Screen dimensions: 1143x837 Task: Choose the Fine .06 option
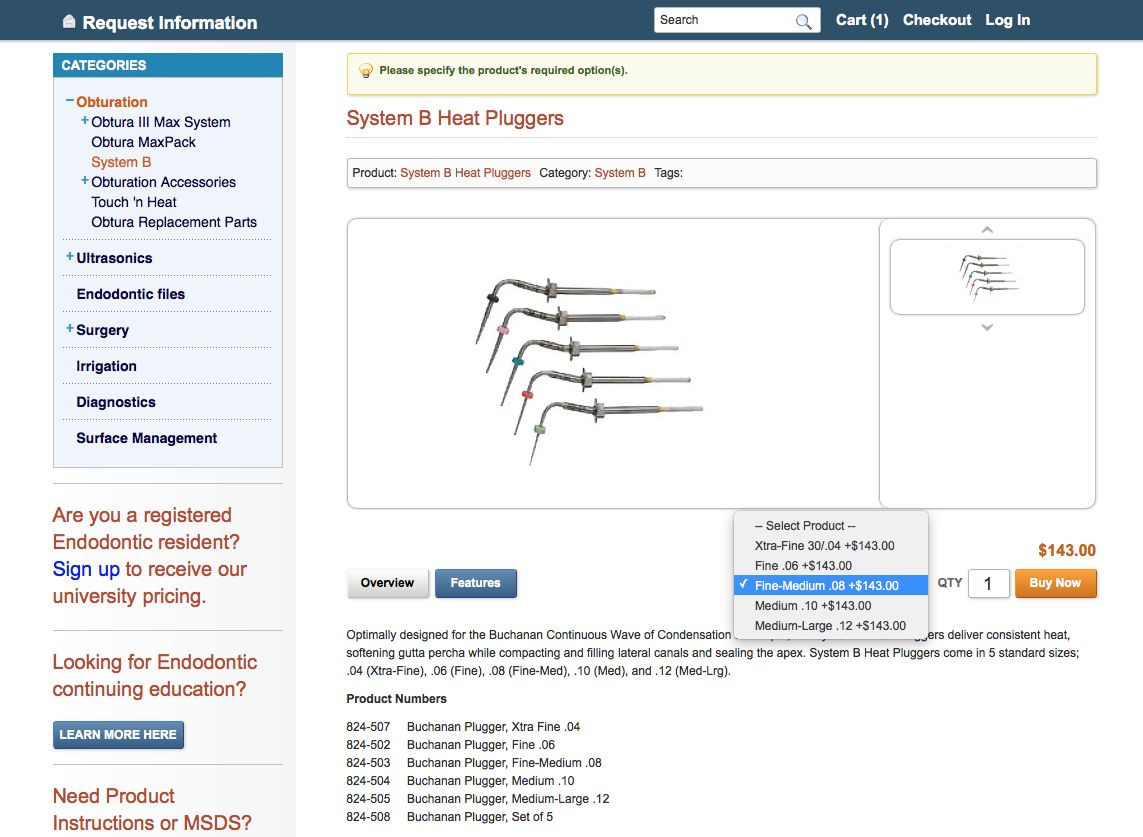coord(831,566)
